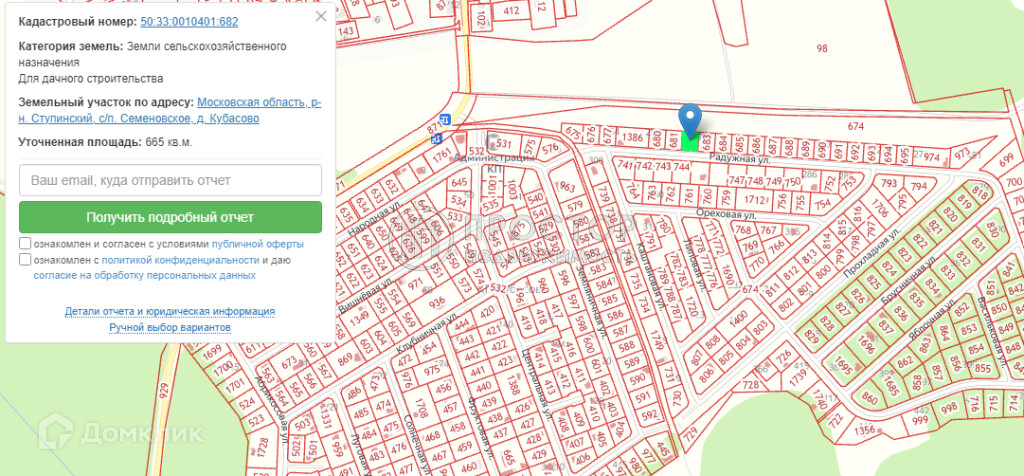Select parcel 974 on the map
This screenshot has height=476, width=1024.
931,157
